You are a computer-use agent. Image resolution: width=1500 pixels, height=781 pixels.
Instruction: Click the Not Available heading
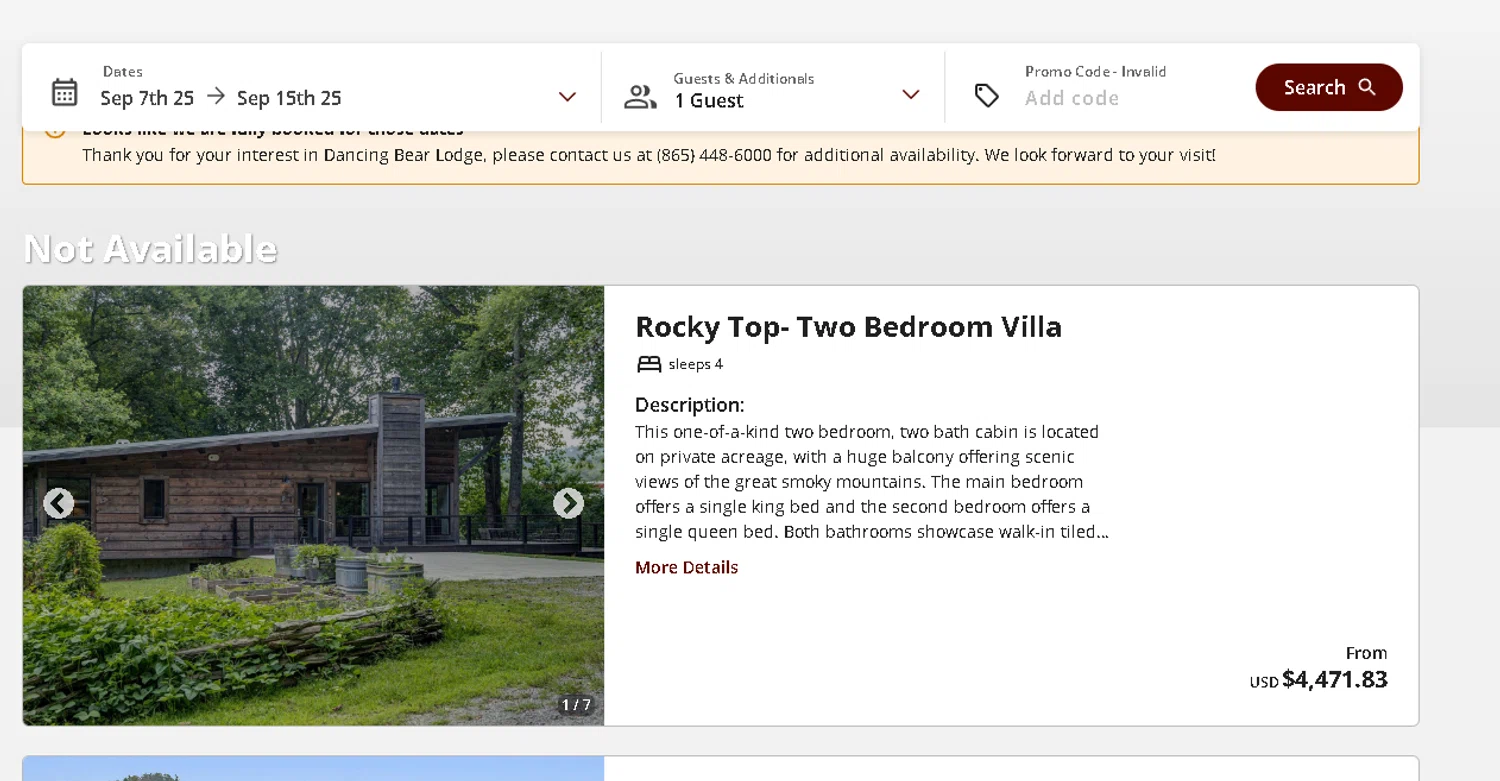pos(150,248)
